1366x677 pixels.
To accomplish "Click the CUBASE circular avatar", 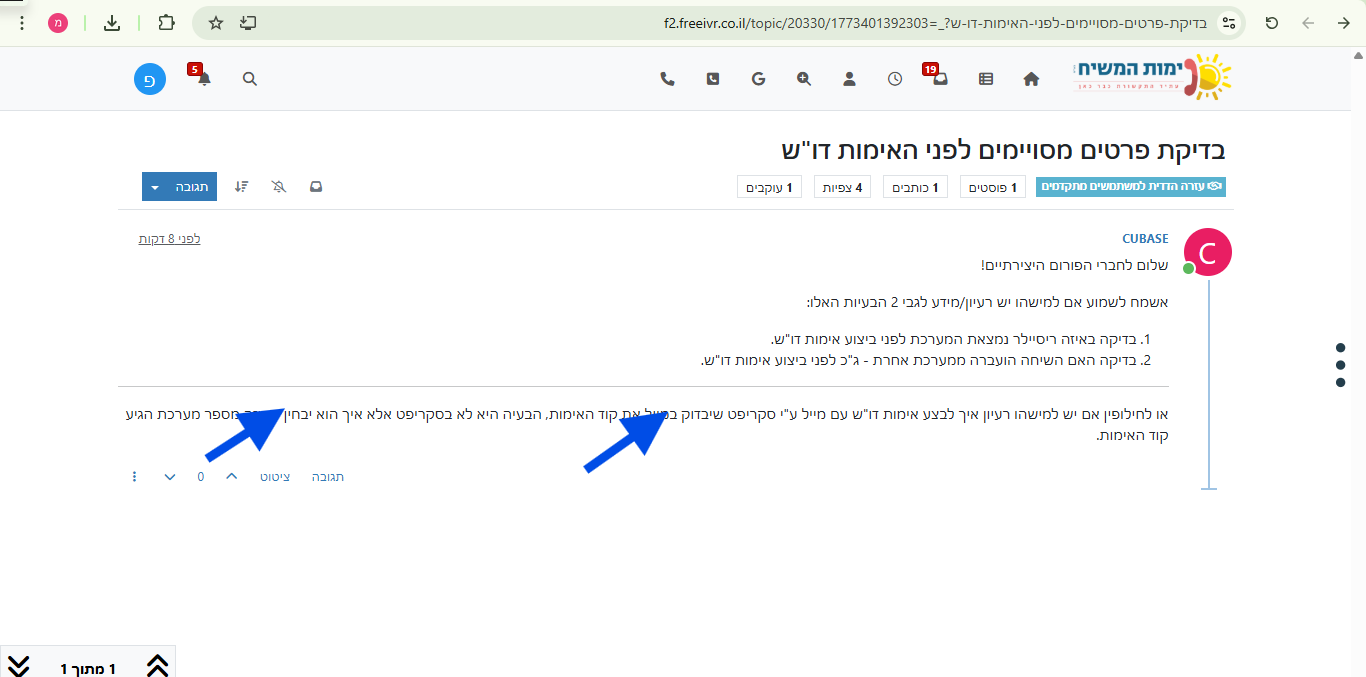I will point(1208,252).
